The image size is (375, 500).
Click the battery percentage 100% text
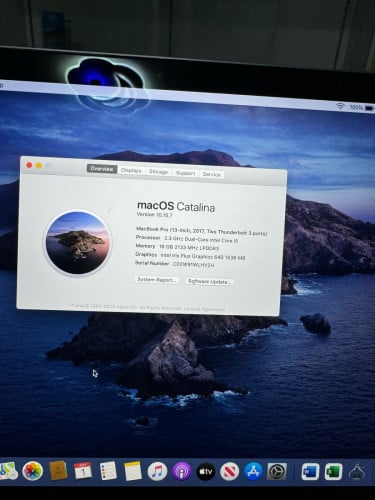tap(356, 107)
